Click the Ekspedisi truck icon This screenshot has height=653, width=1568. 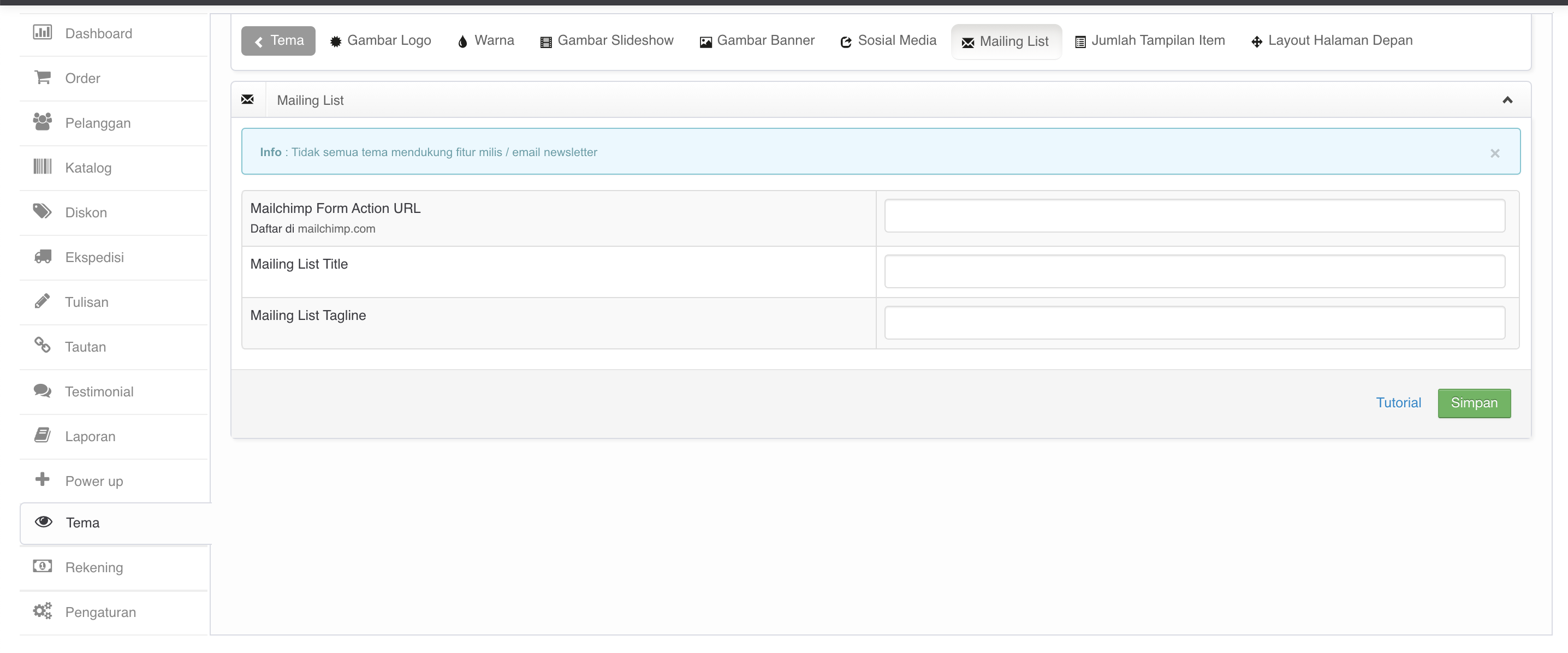pyautogui.click(x=42, y=256)
